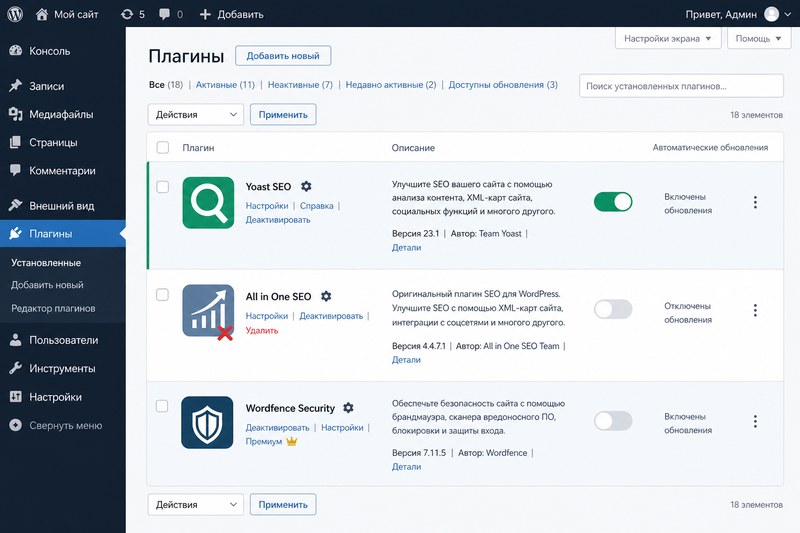Filter by Активные (11) plugins
Image resolution: width=800 pixels, height=533 pixels.
click(226, 85)
